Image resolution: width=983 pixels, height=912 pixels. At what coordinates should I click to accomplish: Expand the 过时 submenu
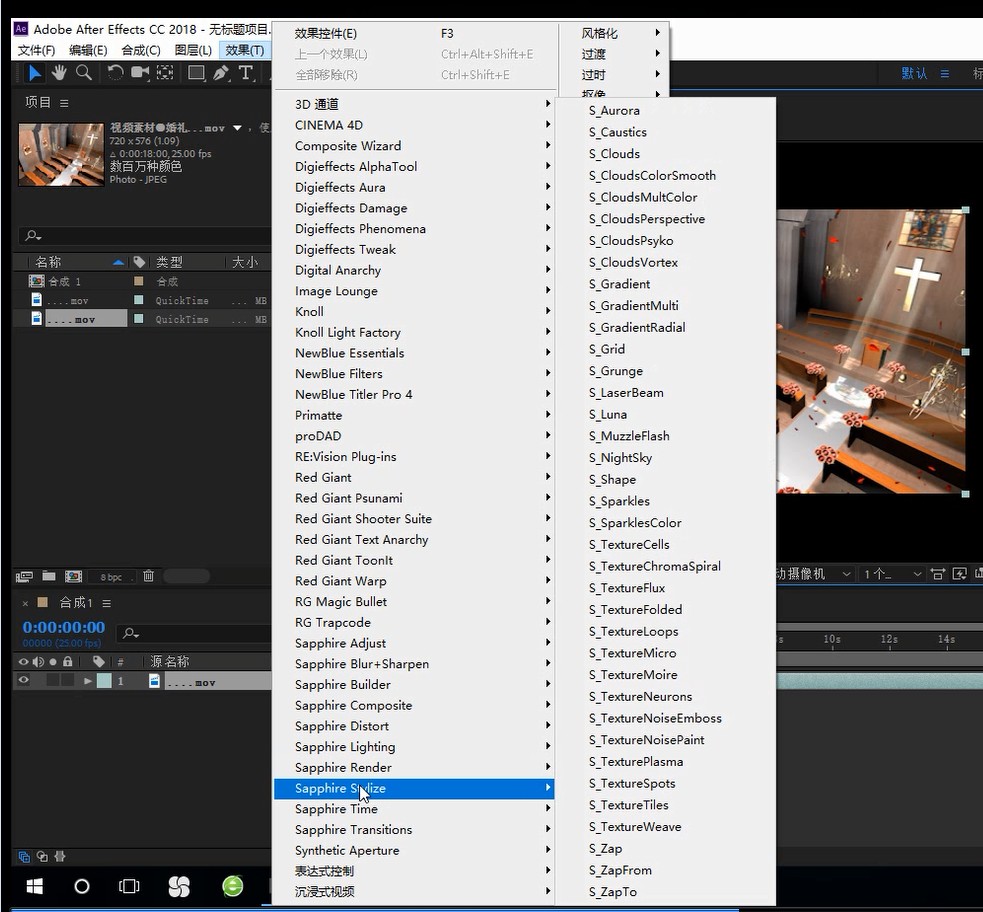[x=613, y=75]
